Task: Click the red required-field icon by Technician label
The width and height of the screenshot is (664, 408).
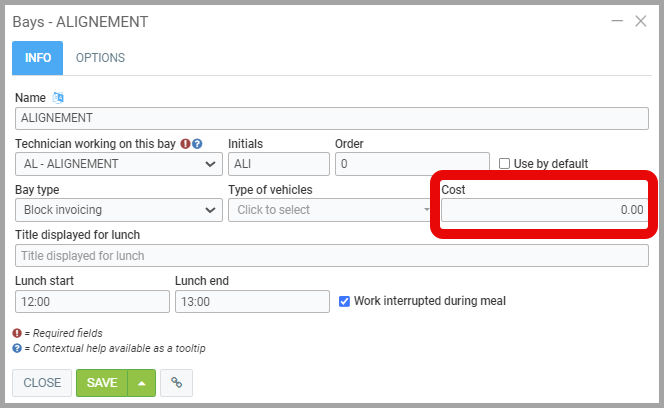Action: pyautogui.click(x=186, y=143)
